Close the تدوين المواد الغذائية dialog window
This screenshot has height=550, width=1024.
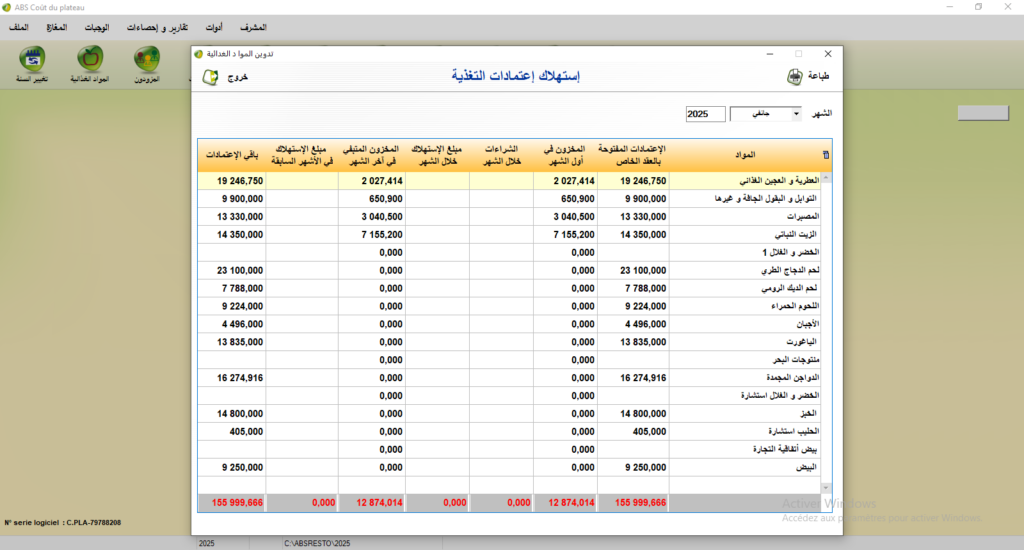(x=827, y=53)
